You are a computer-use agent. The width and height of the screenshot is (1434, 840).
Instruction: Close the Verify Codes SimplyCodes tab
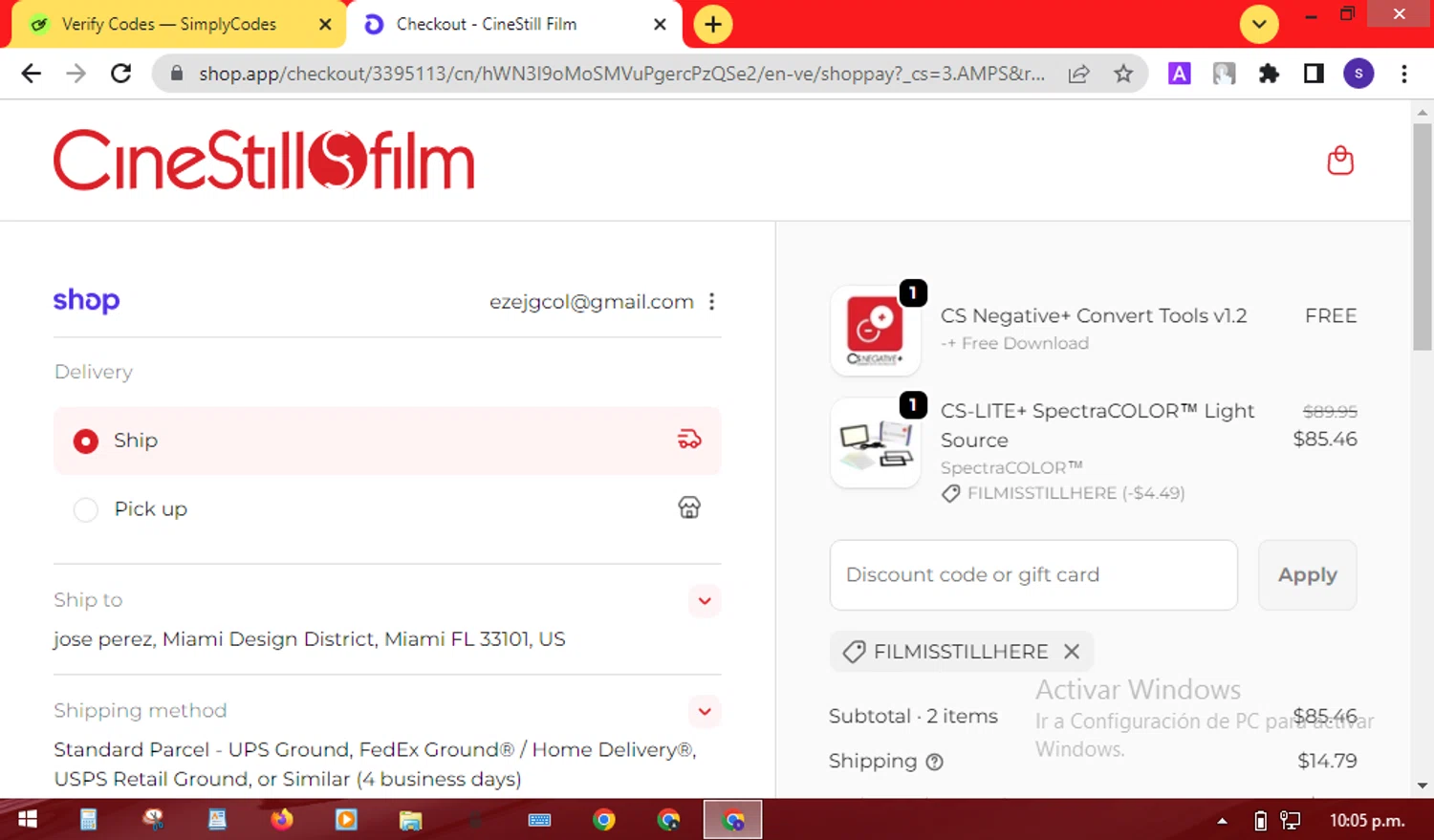[325, 25]
